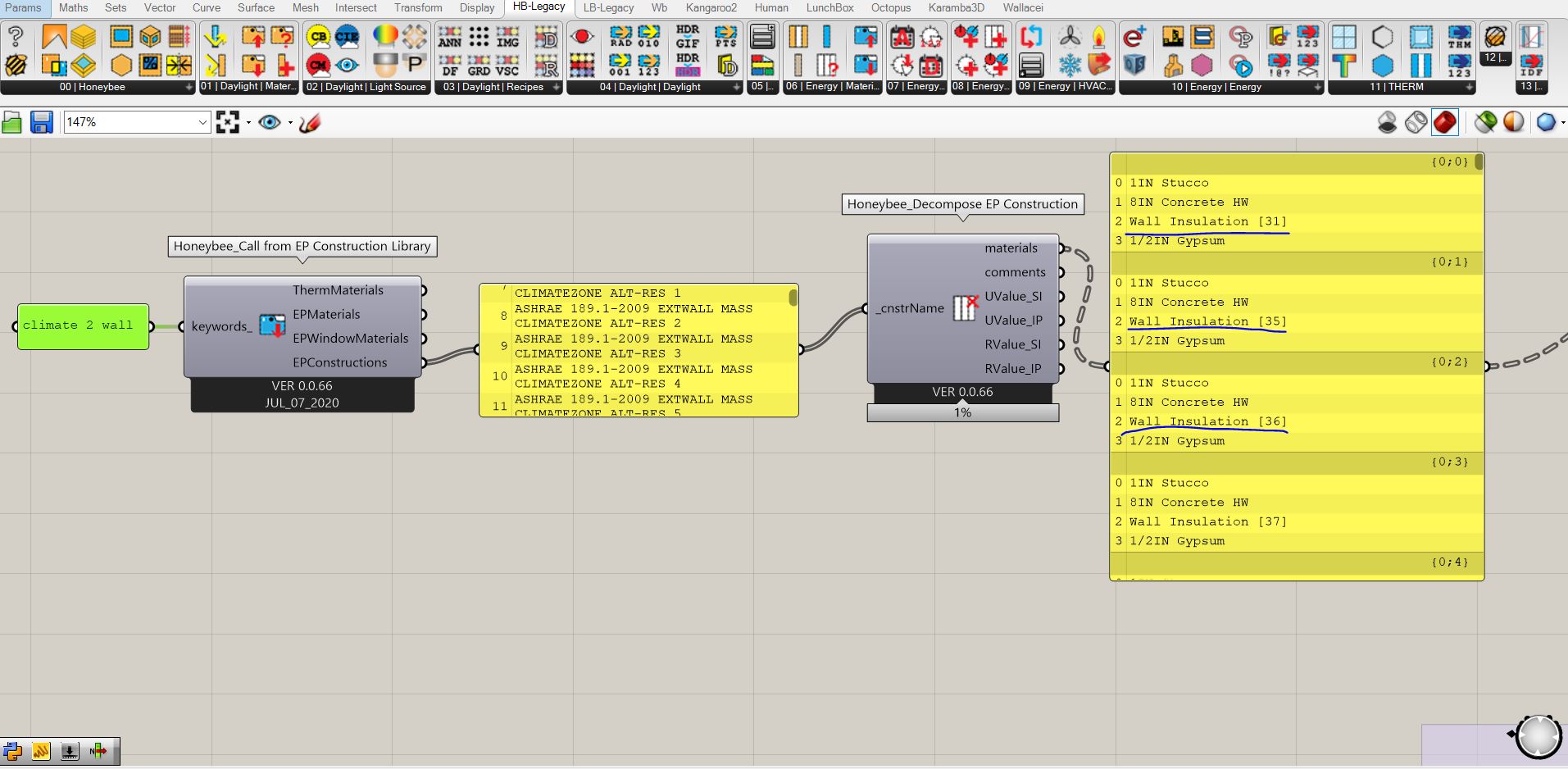Expand the 03 | Daylight | Recipes panel

(x=557, y=87)
